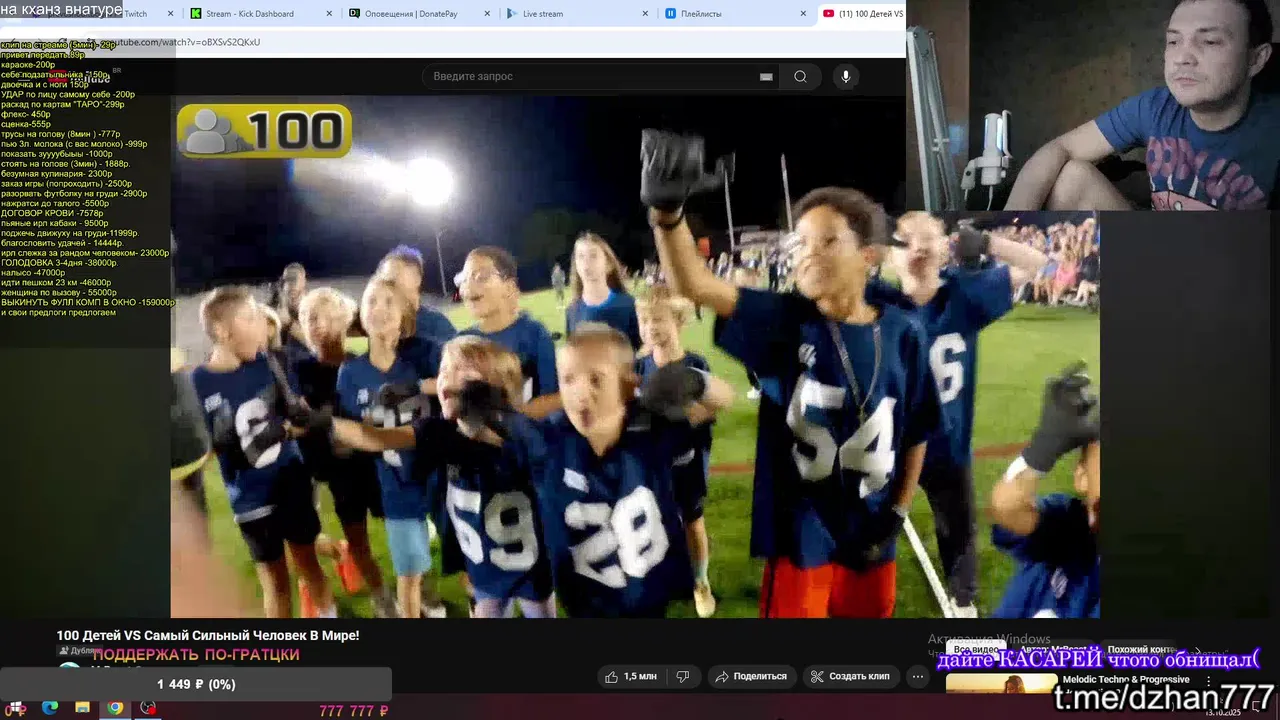The height and width of the screenshot is (720, 1280).
Task: Open options menu for Melodic Techno video
Action: point(1208,680)
